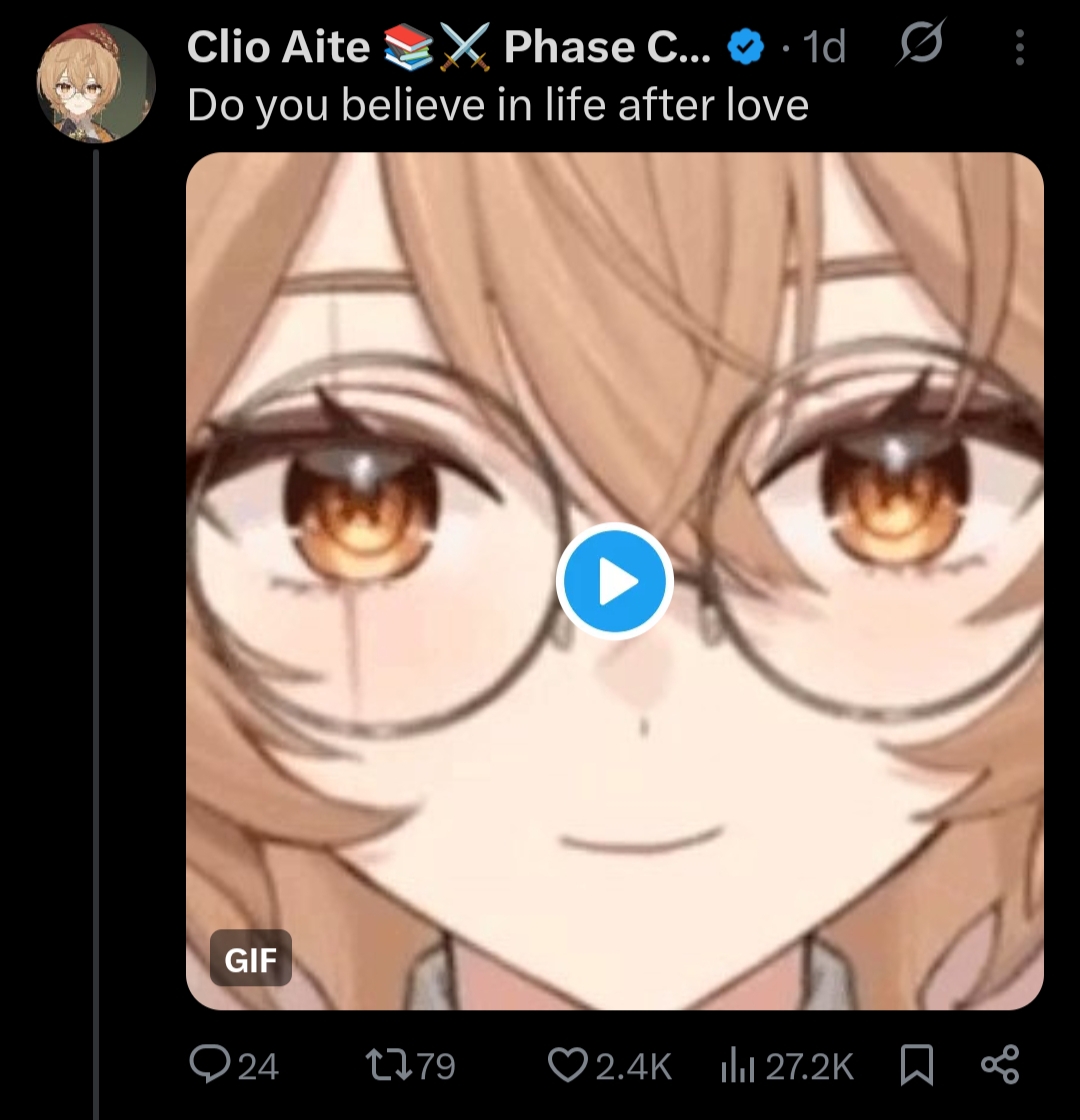Open the repost menu via the arrows icon

point(389,1064)
